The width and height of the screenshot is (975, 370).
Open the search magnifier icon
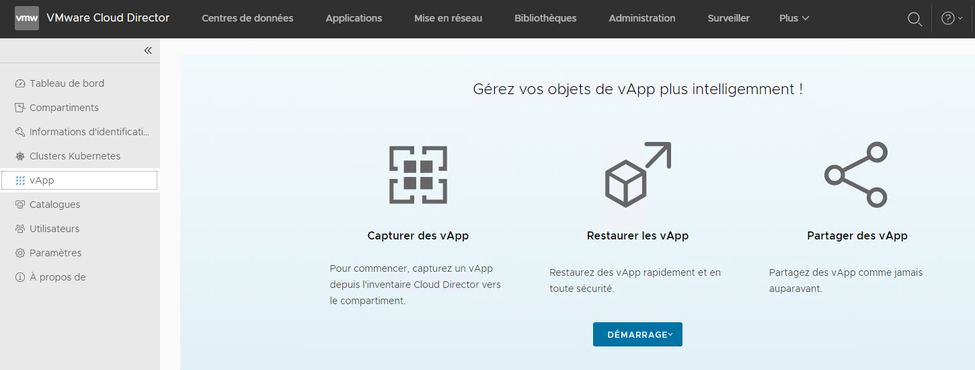(915, 19)
